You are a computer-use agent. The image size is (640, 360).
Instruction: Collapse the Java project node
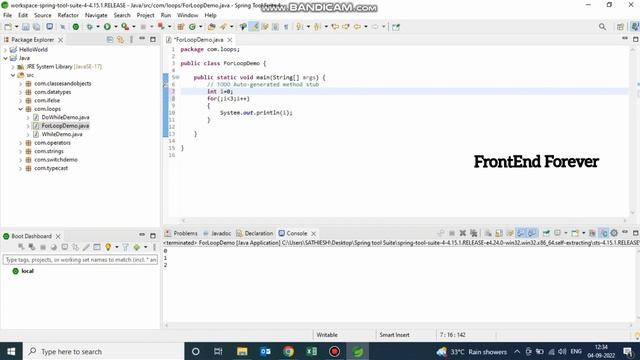5,58
